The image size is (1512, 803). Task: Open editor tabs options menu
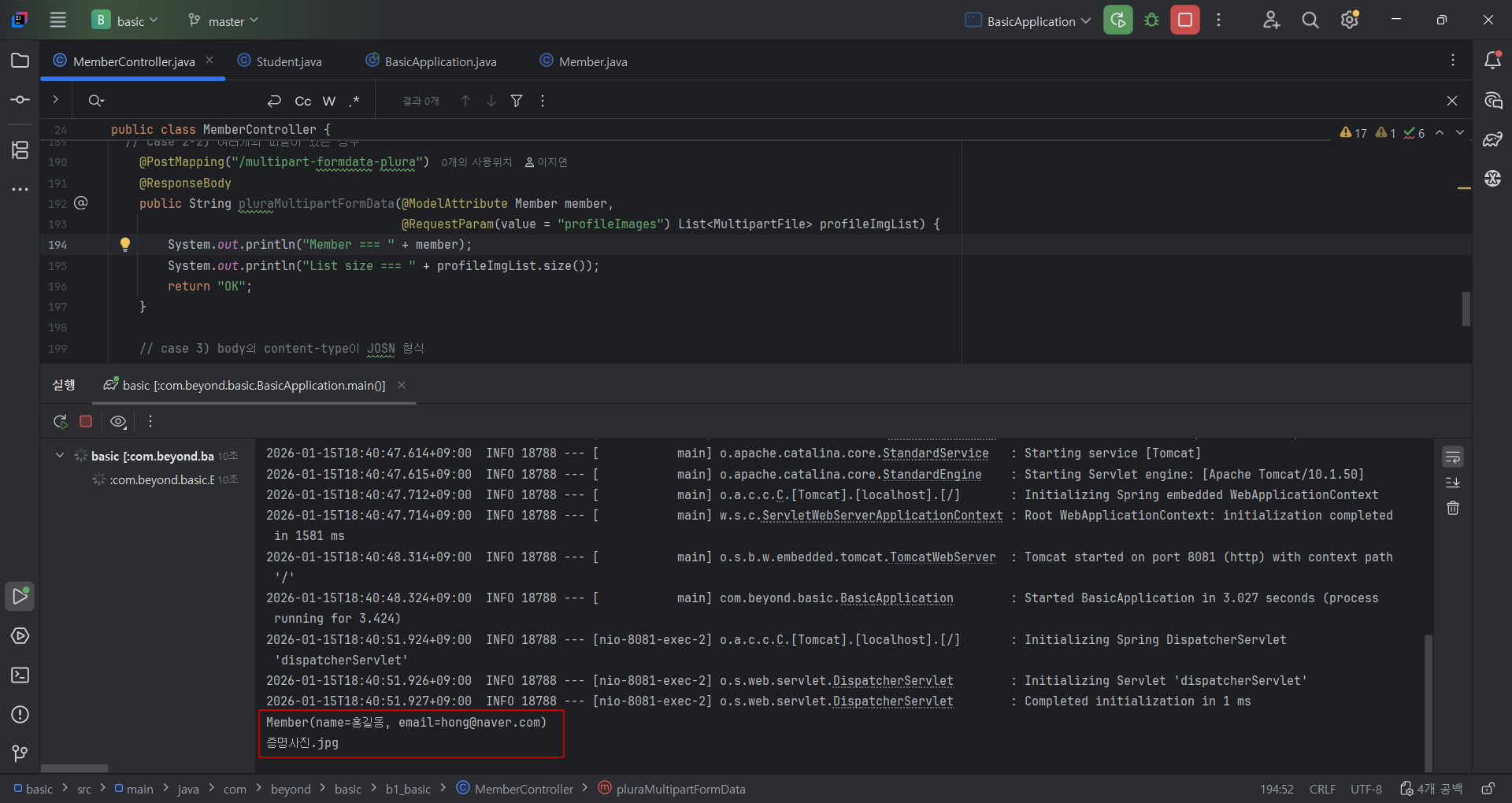click(1453, 61)
